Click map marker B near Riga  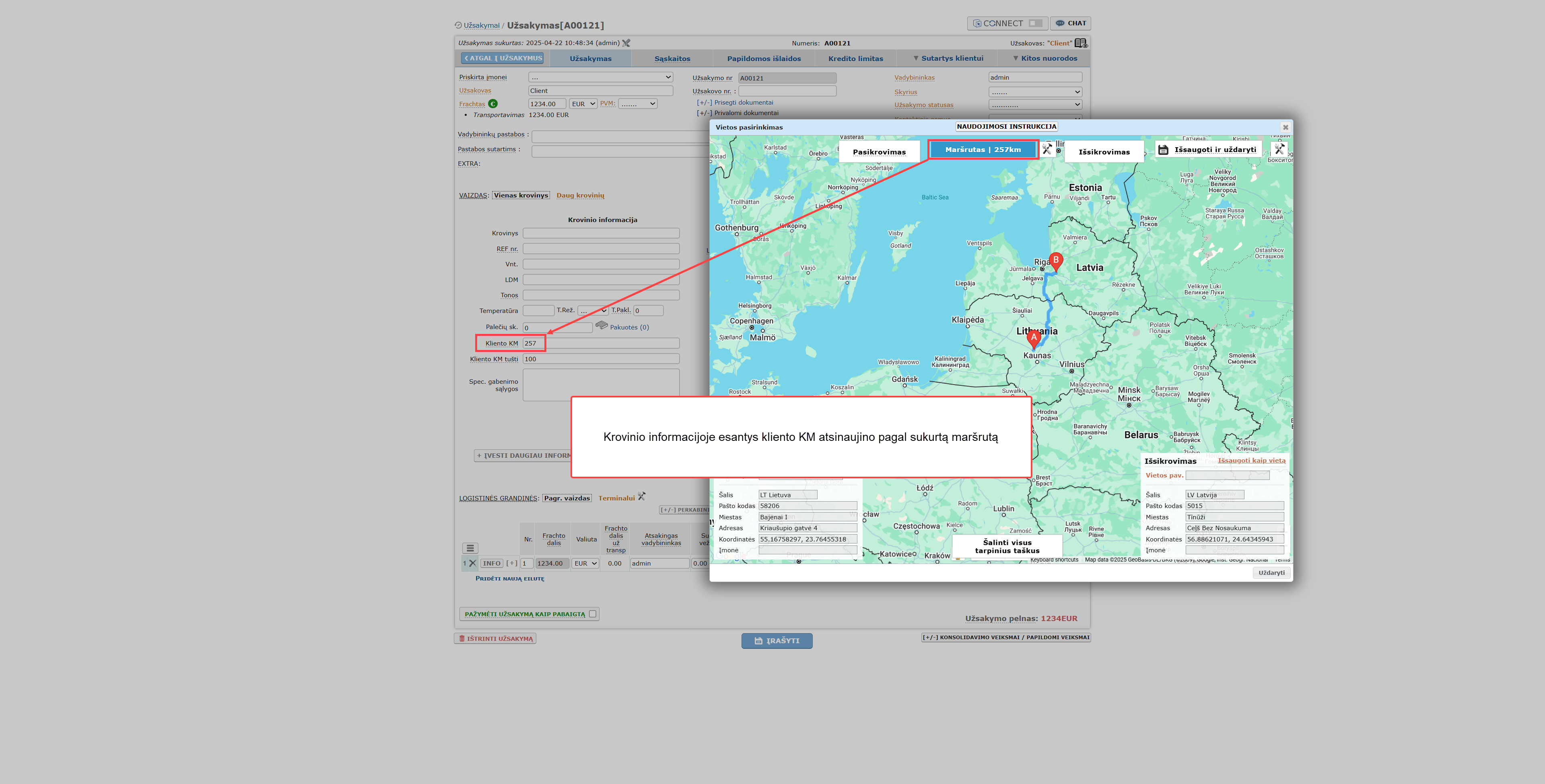1056,262
